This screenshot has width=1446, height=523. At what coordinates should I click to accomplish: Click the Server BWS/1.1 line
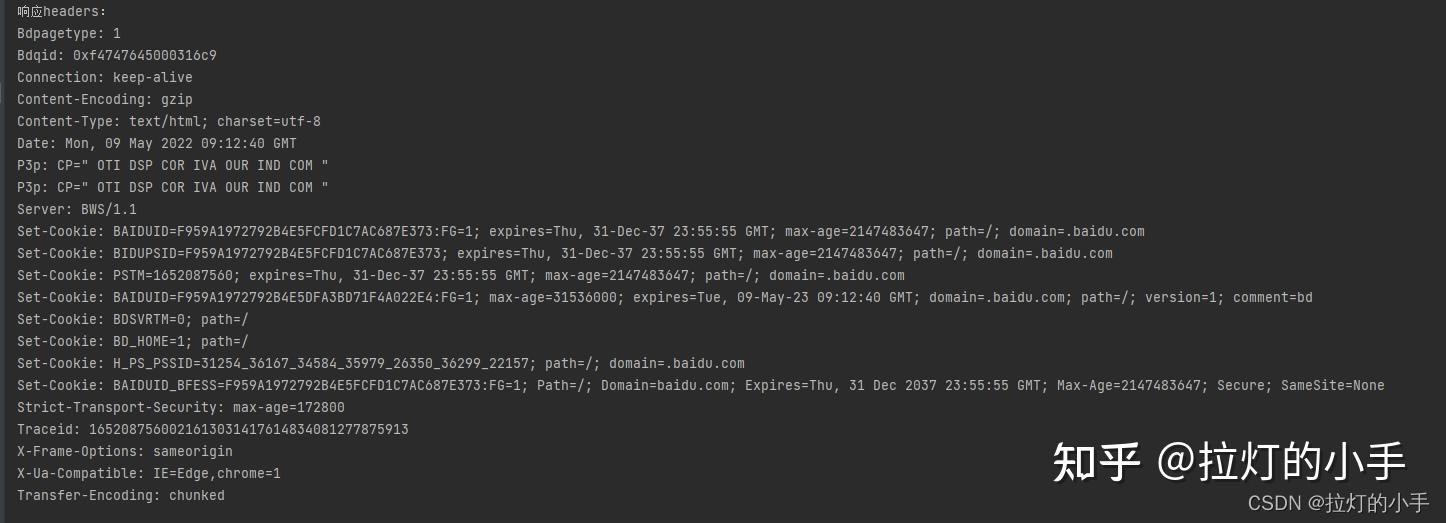tap(77, 210)
